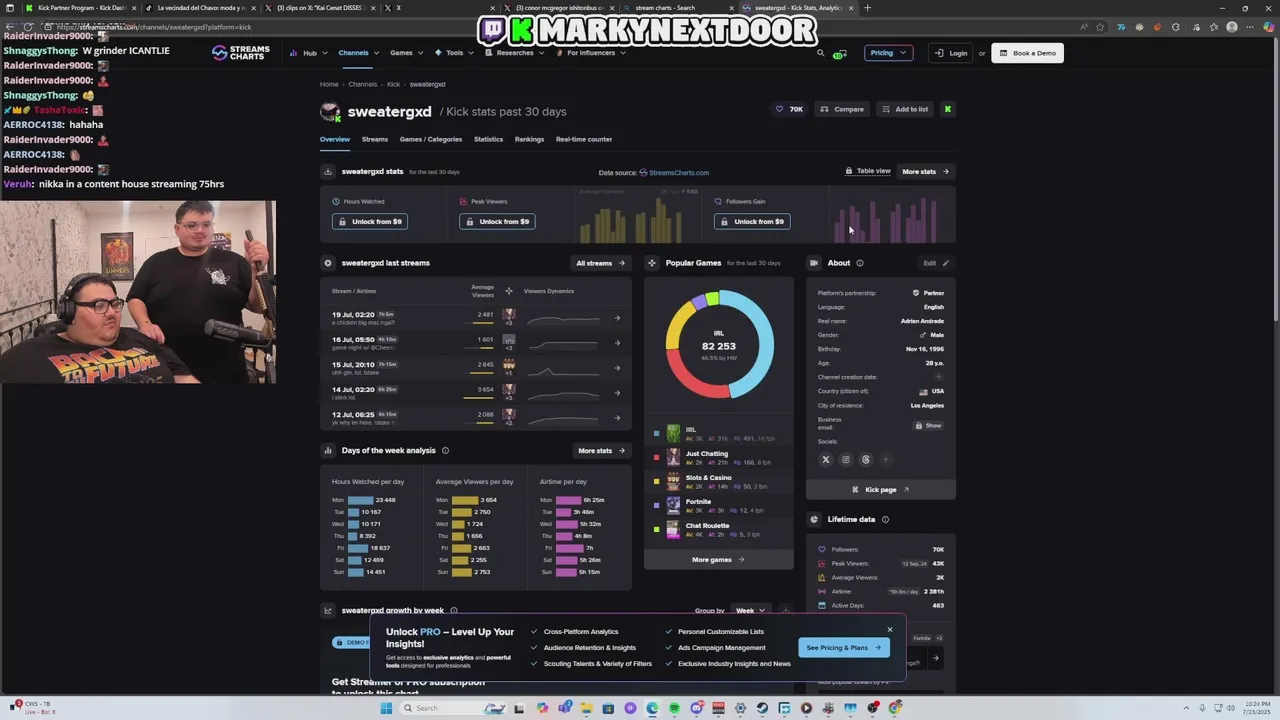Open the Instagram social link icon

pyautogui.click(x=846, y=460)
